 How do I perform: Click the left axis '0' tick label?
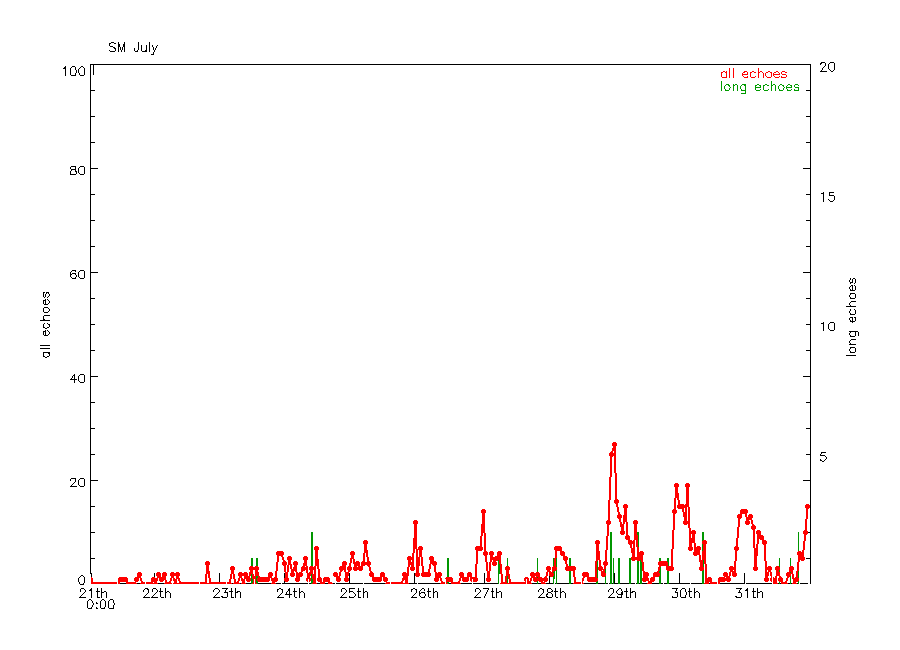(x=82, y=580)
